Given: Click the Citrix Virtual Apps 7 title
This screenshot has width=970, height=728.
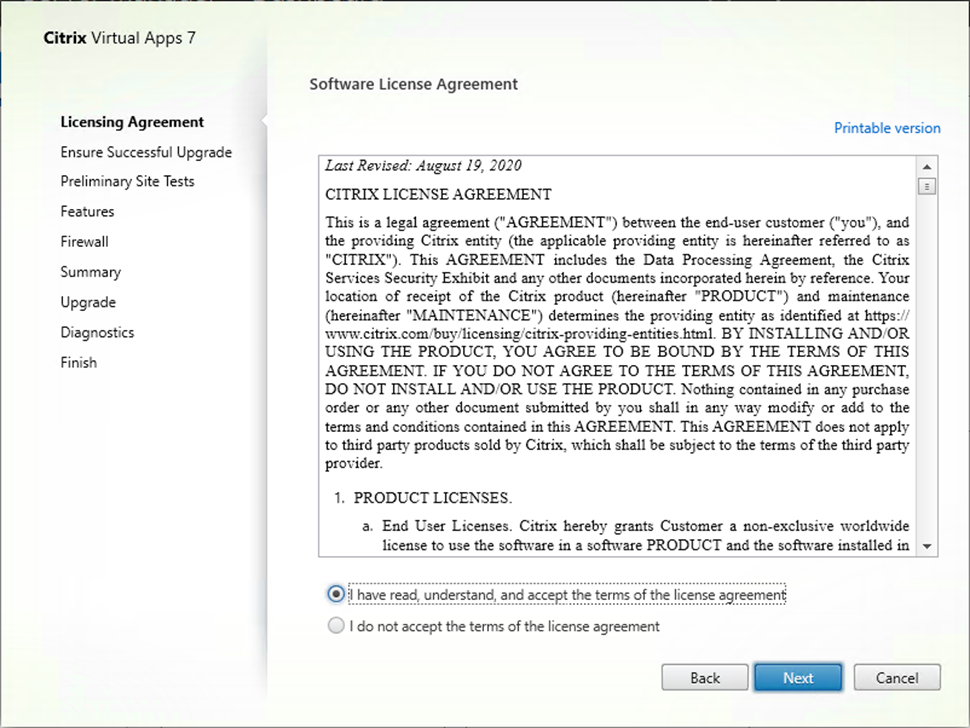Looking at the screenshot, I should (119, 38).
